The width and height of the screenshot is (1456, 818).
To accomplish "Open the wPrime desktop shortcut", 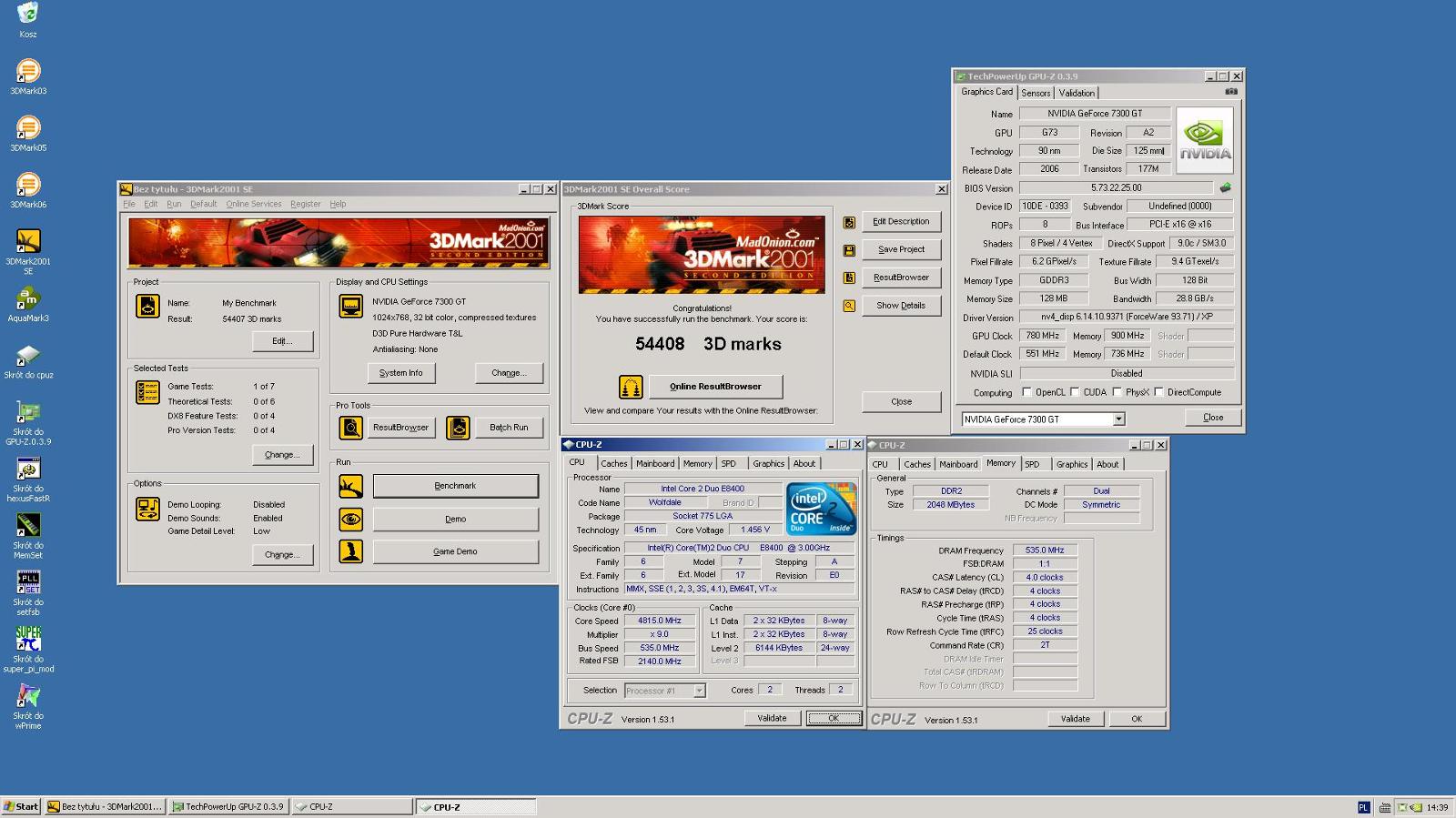I will pyautogui.click(x=28, y=695).
